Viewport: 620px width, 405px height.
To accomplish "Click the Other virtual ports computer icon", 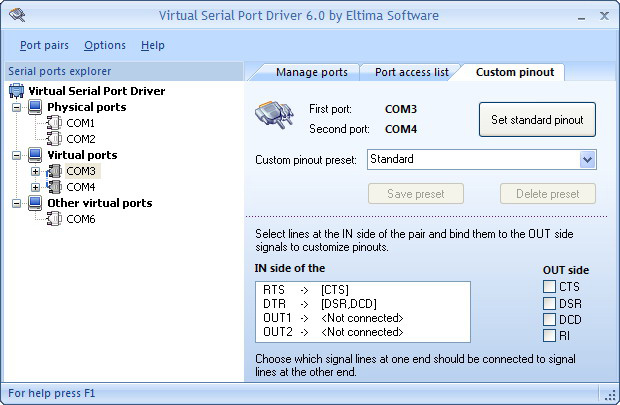I will 35,203.
